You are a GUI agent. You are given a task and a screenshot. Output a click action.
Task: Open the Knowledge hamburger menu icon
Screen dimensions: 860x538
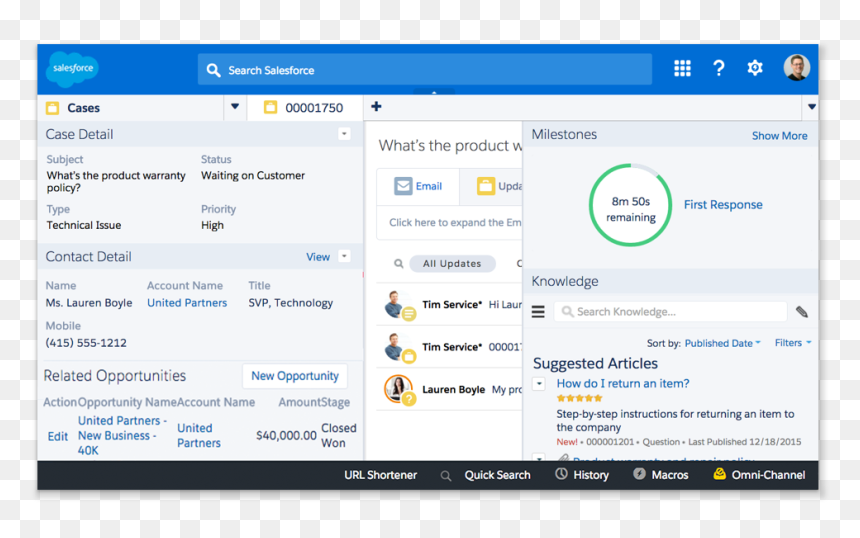[538, 312]
